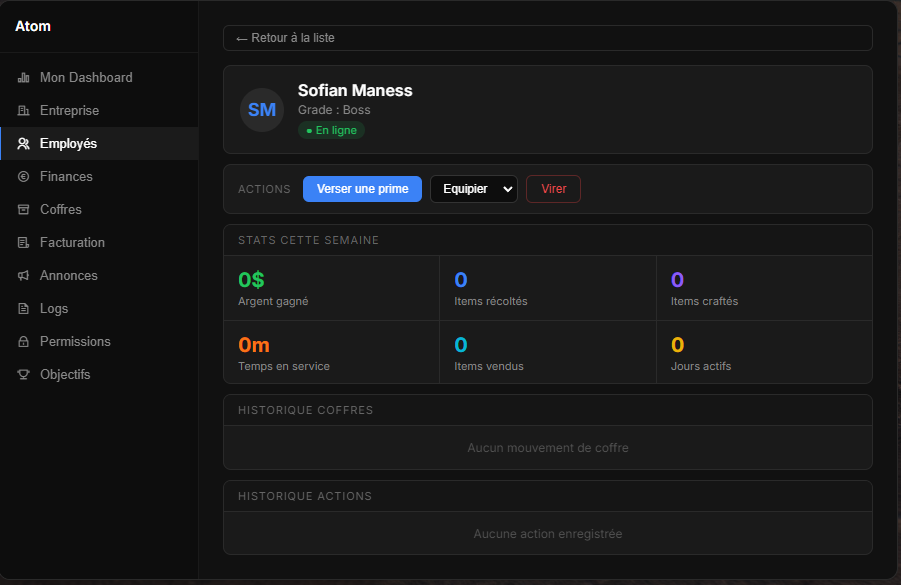Screen dimensions: 901x585
Task: Click the red Virer button
Action: pos(553,189)
